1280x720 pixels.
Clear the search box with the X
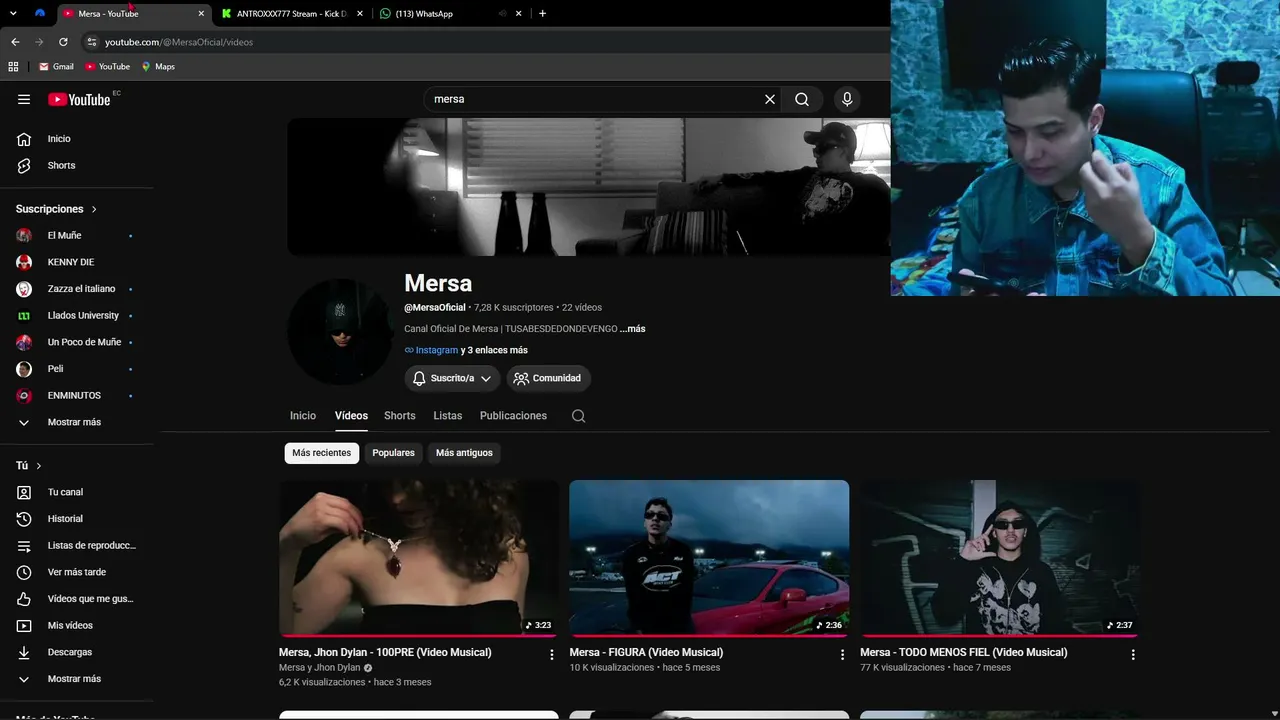click(770, 99)
